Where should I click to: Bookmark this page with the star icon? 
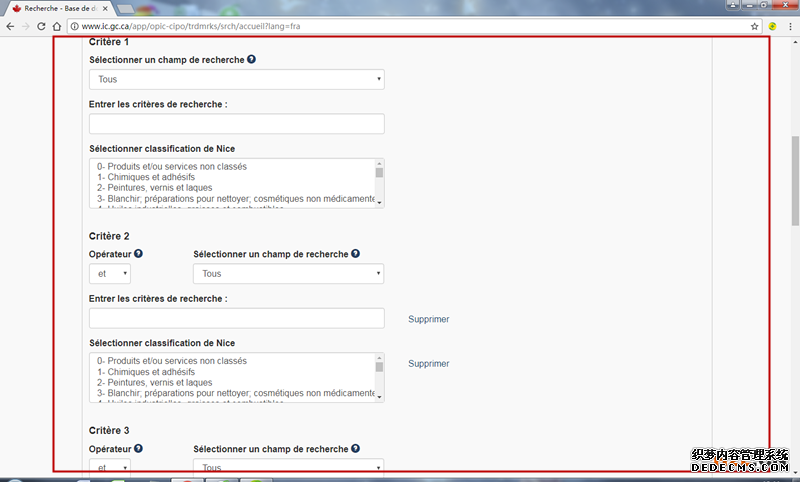[x=755, y=25]
